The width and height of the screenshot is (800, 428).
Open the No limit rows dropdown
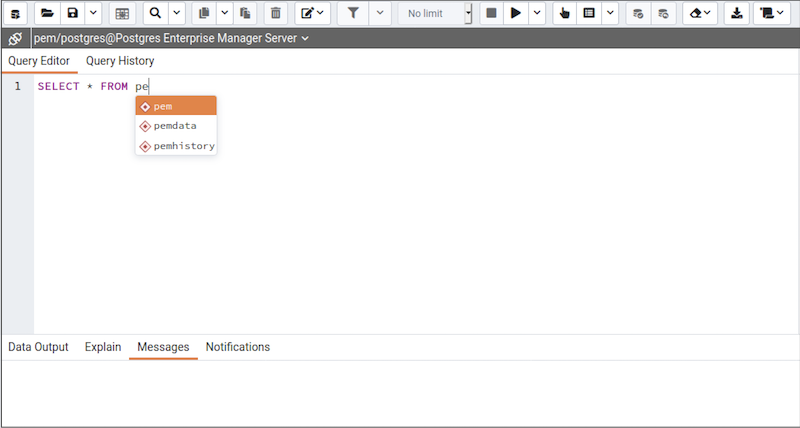(x=435, y=14)
